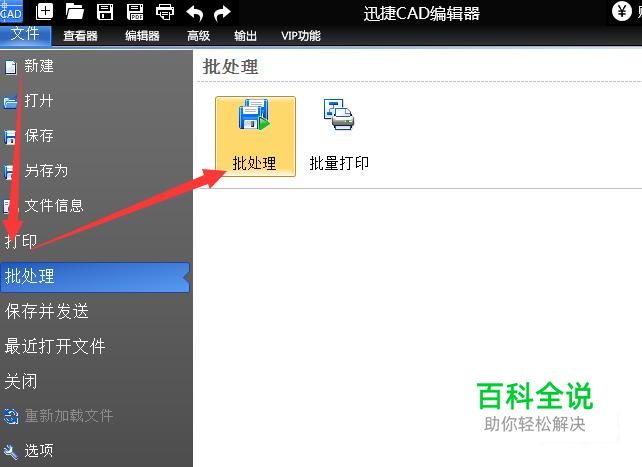Open 最近打开文件 list
The height and width of the screenshot is (467, 642).
[55, 346]
